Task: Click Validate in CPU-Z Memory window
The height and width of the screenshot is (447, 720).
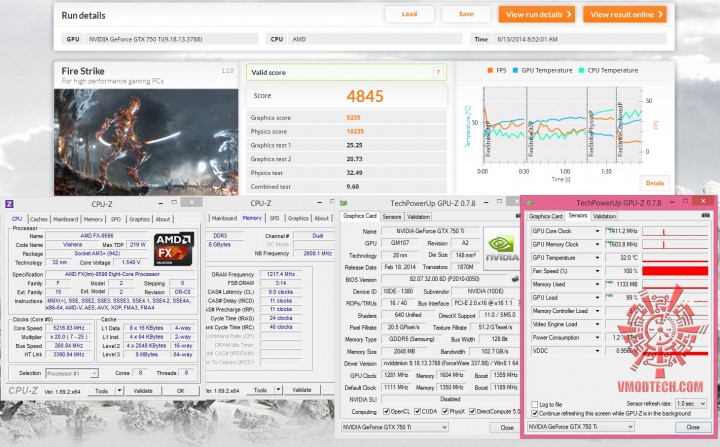Action: click(302, 390)
